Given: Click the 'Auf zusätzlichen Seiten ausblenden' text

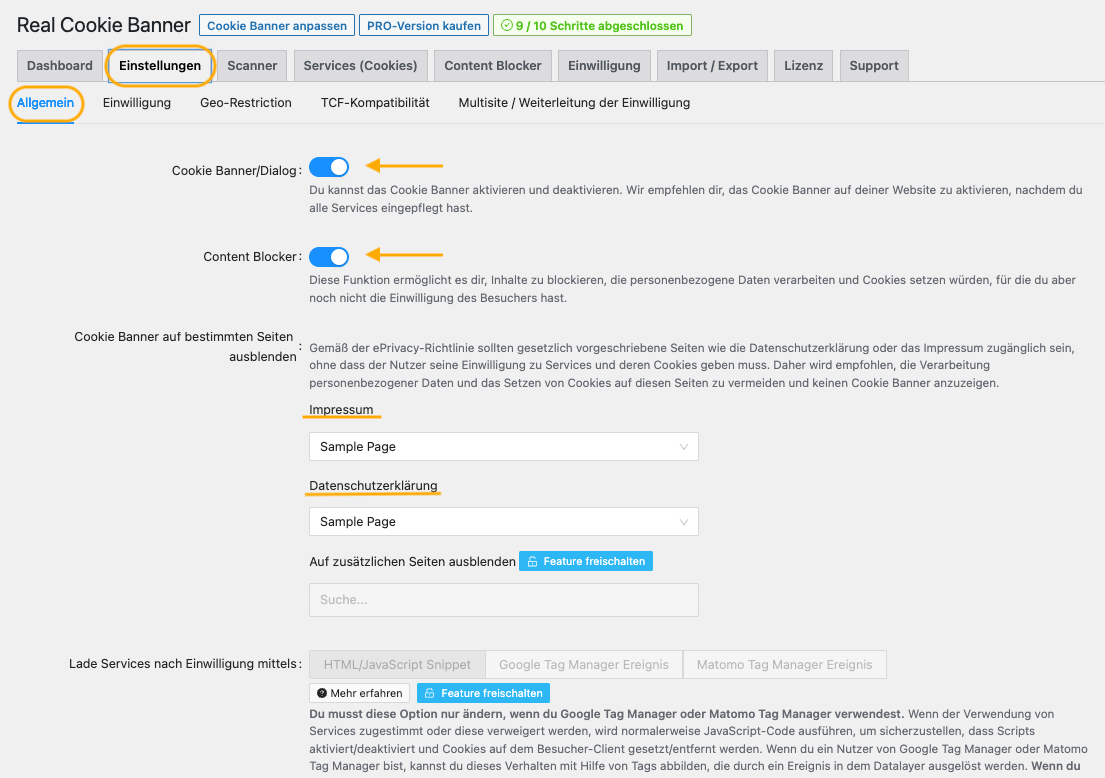Looking at the screenshot, I should pos(412,562).
